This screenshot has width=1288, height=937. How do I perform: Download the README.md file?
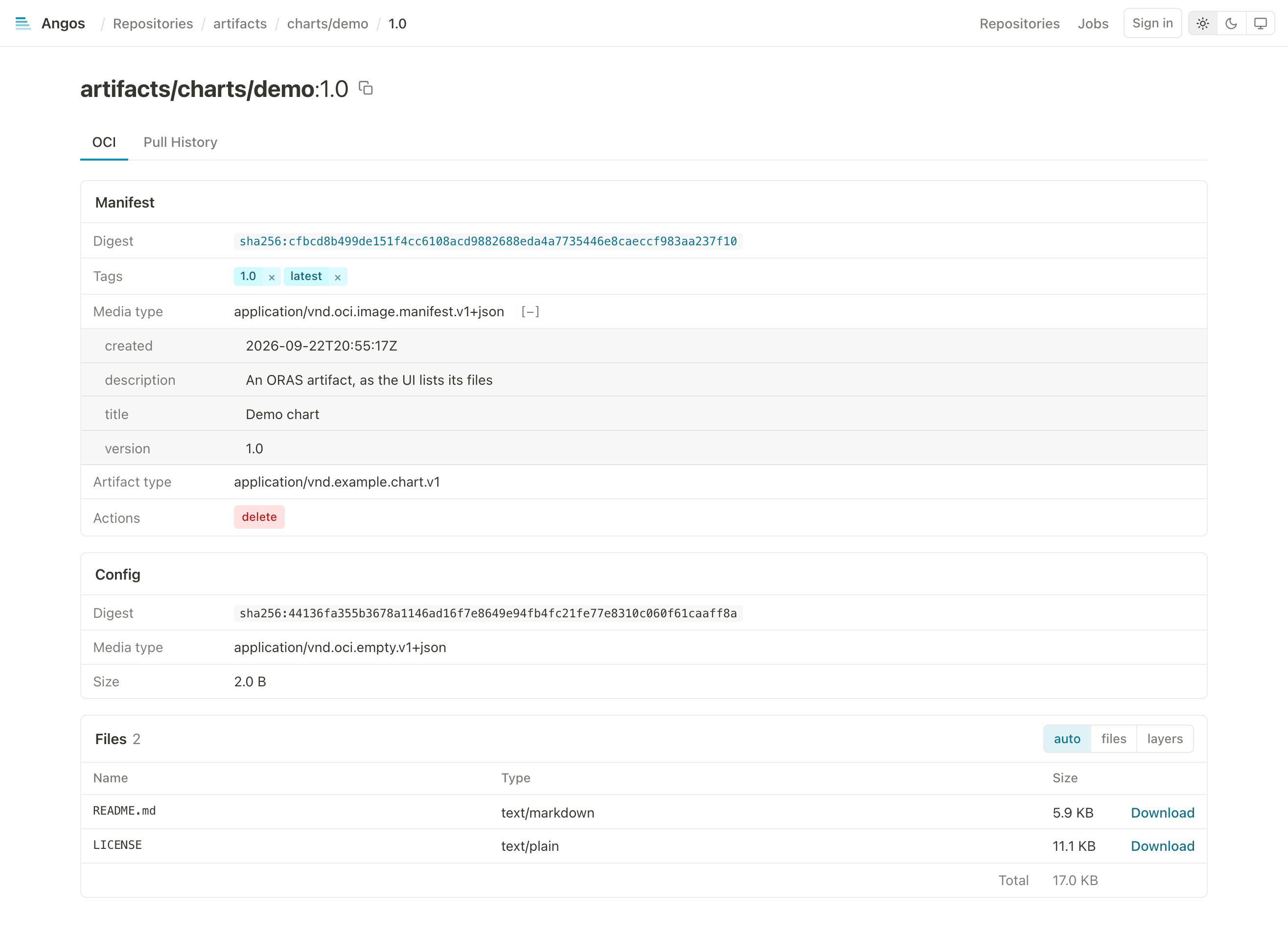1163,813
